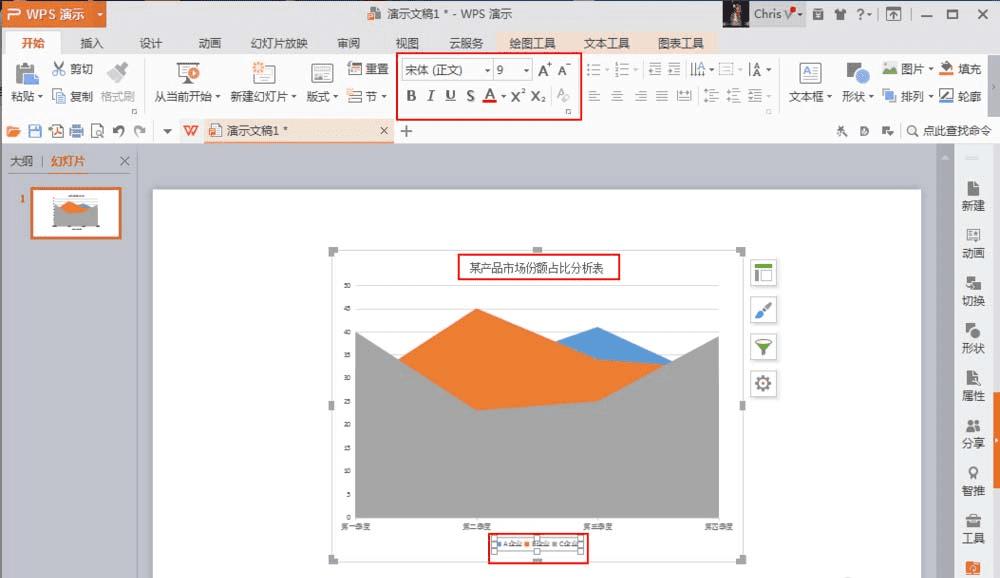The width and height of the screenshot is (1000, 578).
Task: Click the Reset (重置) slide button
Action: pos(367,68)
